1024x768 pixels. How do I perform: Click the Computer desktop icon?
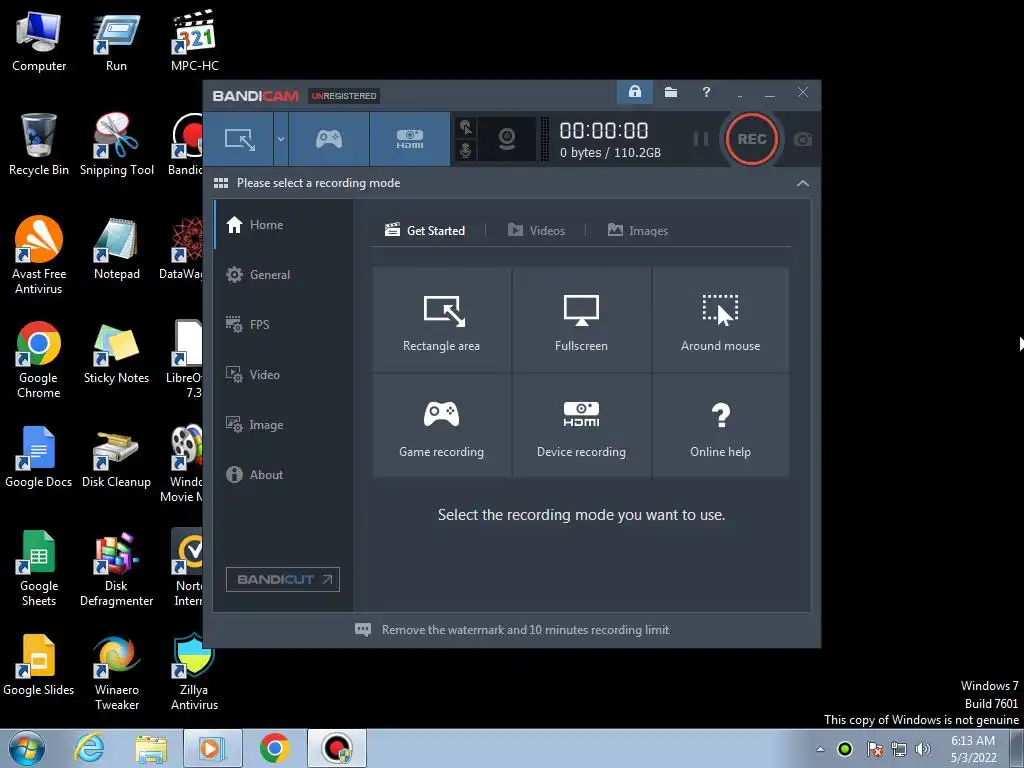coord(39,42)
